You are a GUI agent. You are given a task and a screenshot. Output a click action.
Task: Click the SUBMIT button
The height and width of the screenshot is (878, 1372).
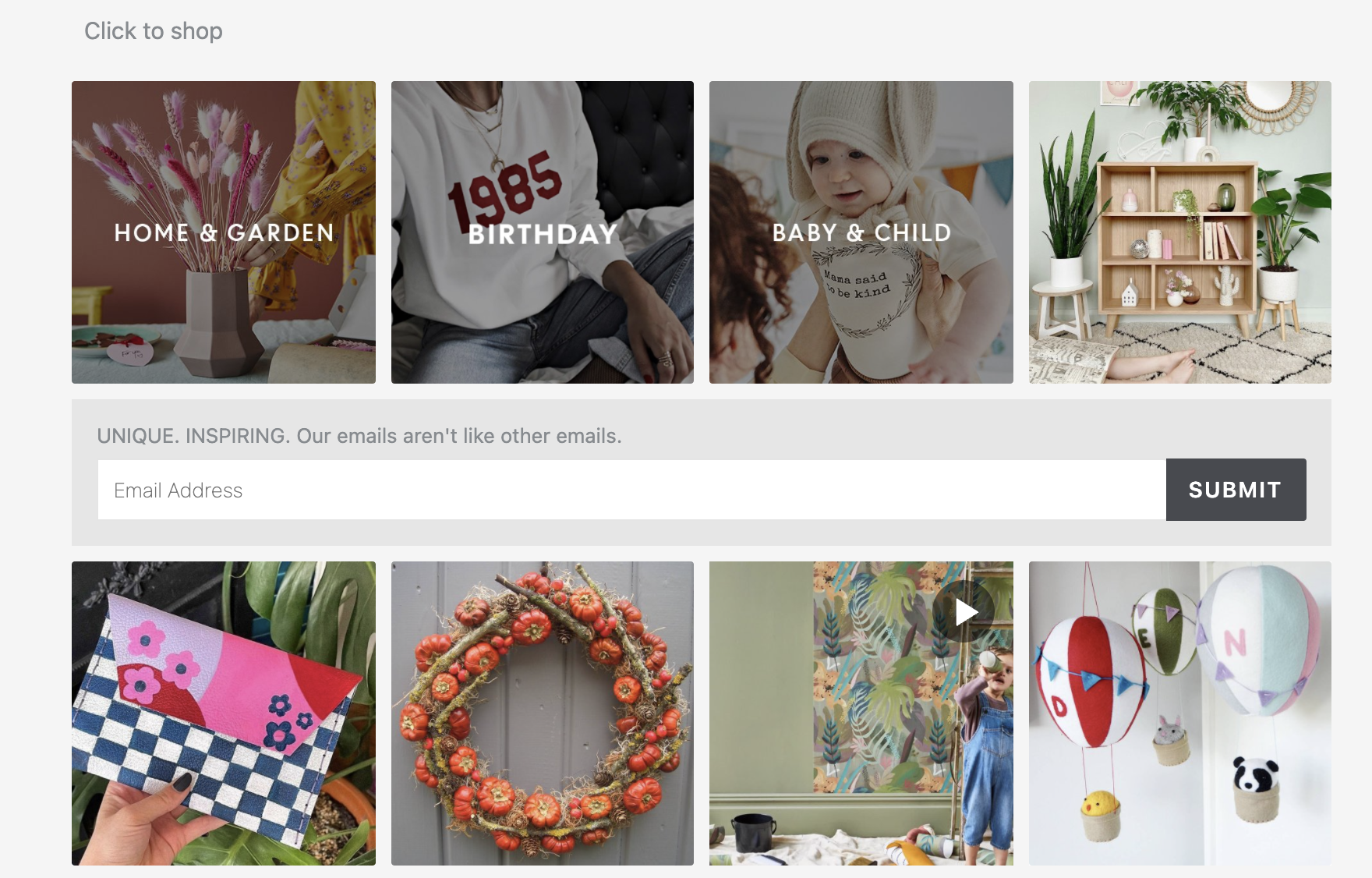[1236, 490]
